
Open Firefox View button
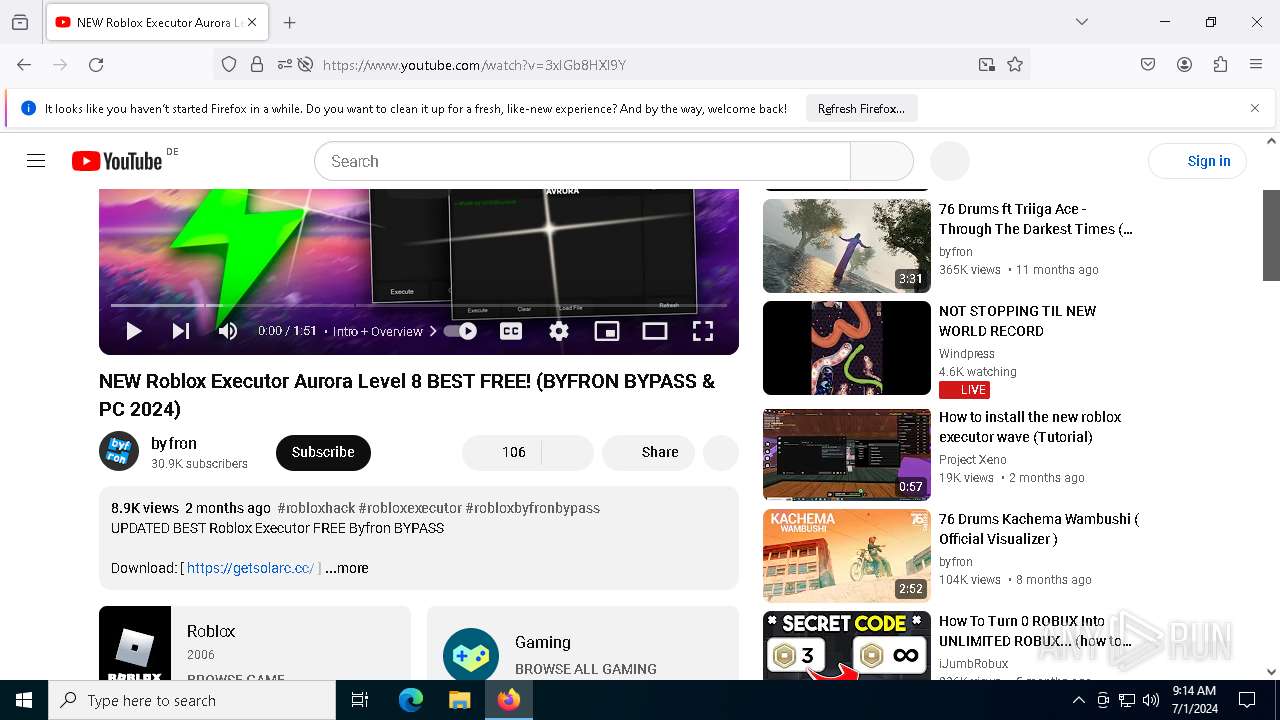tap(20, 22)
